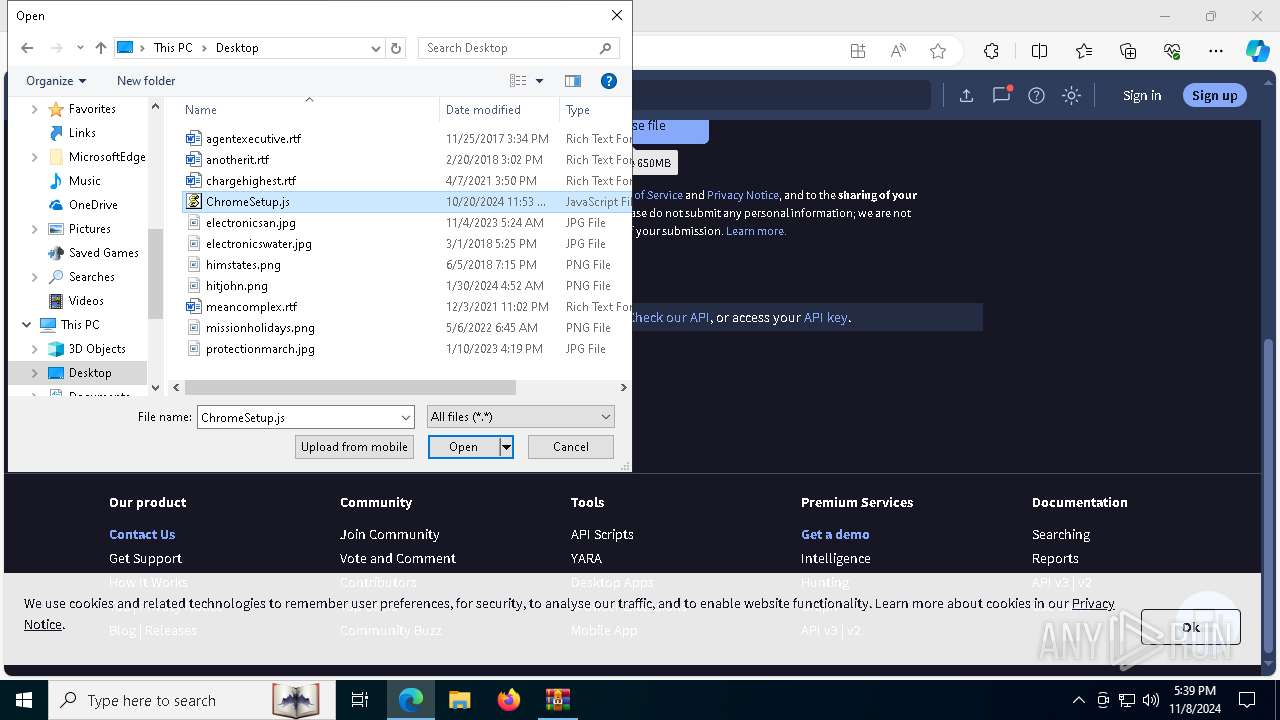Click the horizontal scrollbar in file list
This screenshot has width=1280, height=720.
tap(350, 387)
